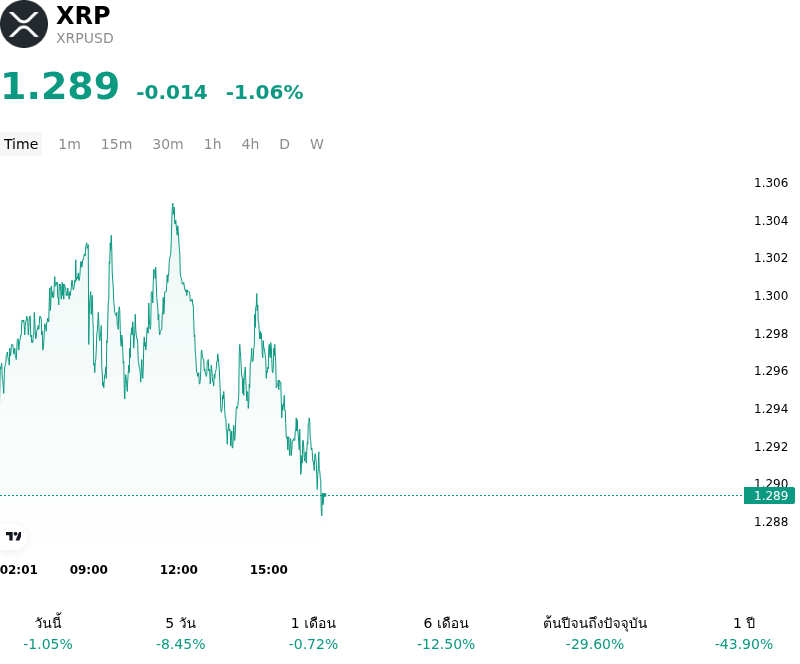Switch chart to 15m interval
Viewport: 800px width, 664px height.
pos(116,144)
